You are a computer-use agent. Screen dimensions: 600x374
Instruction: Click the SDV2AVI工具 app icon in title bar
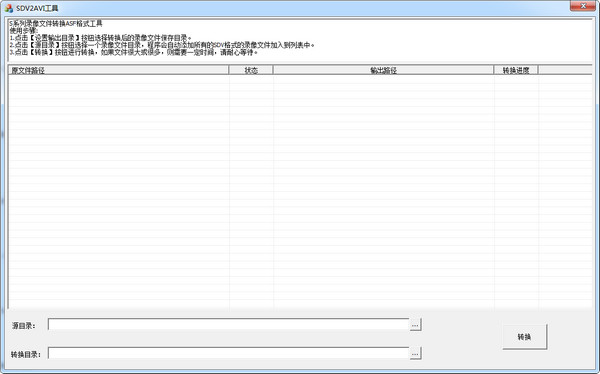(x=9, y=8)
